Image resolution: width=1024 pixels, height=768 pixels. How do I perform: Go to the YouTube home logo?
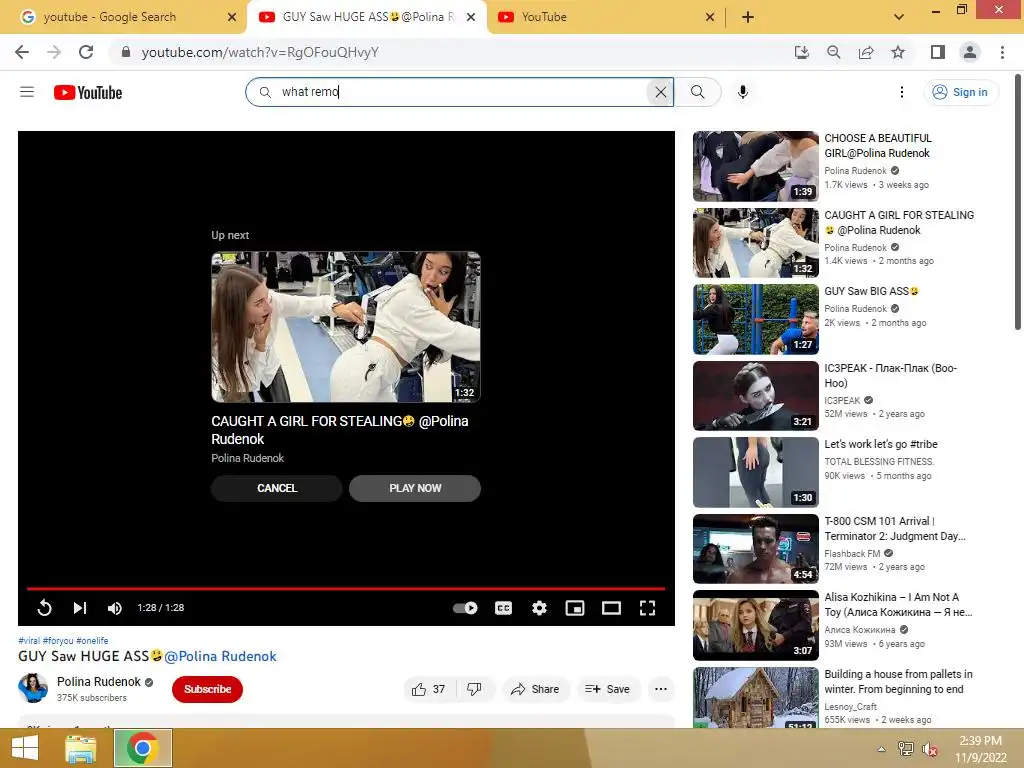[88, 93]
